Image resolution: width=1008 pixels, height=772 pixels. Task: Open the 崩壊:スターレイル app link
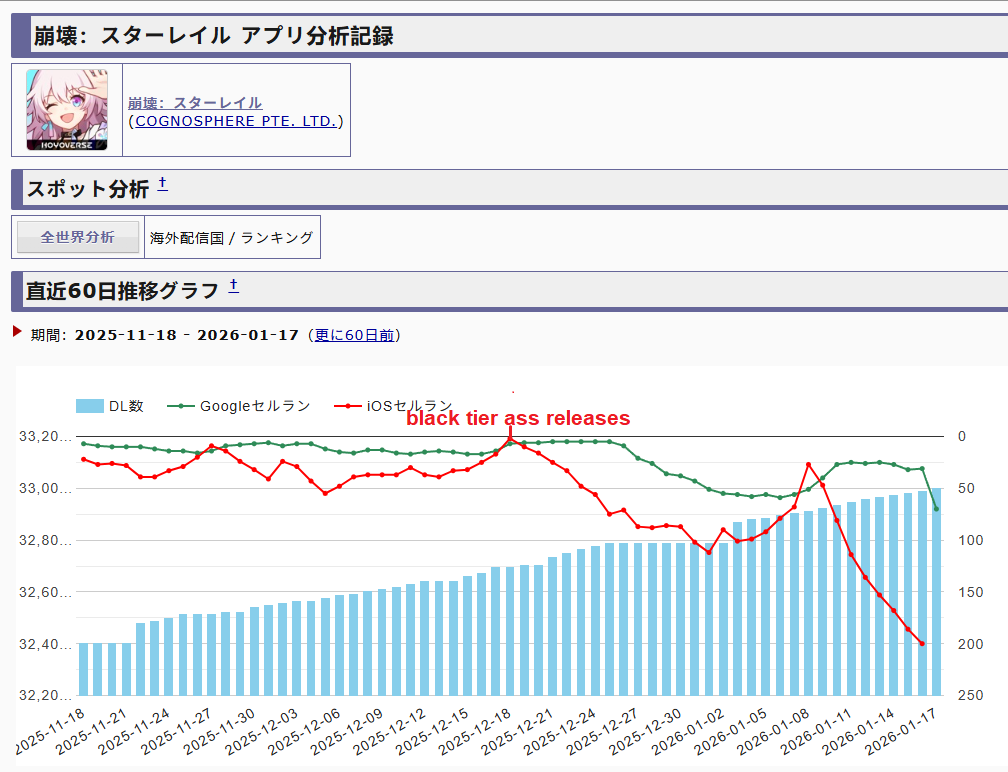point(195,103)
